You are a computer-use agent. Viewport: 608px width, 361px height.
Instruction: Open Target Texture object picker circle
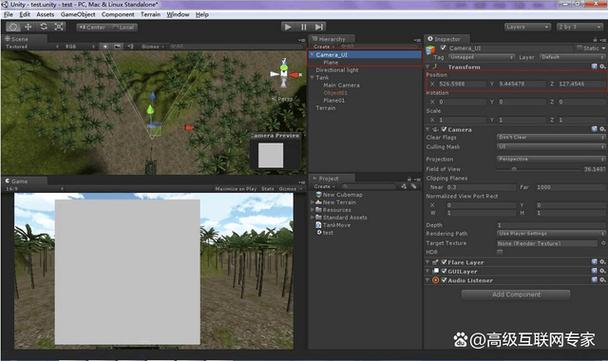[x=603, y=243]
